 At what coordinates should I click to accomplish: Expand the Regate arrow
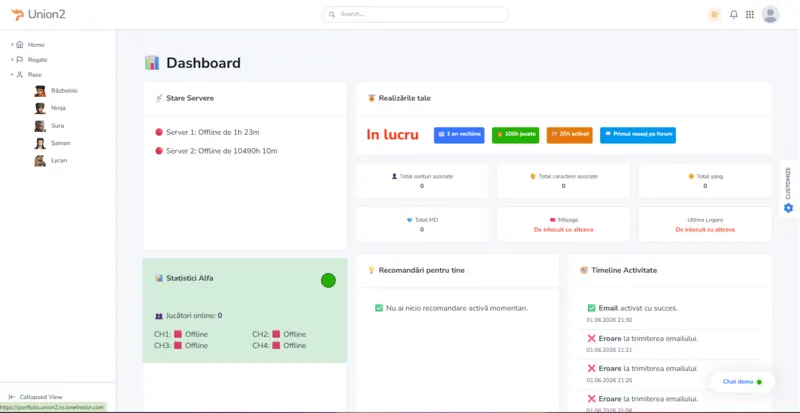pos(12,60)
